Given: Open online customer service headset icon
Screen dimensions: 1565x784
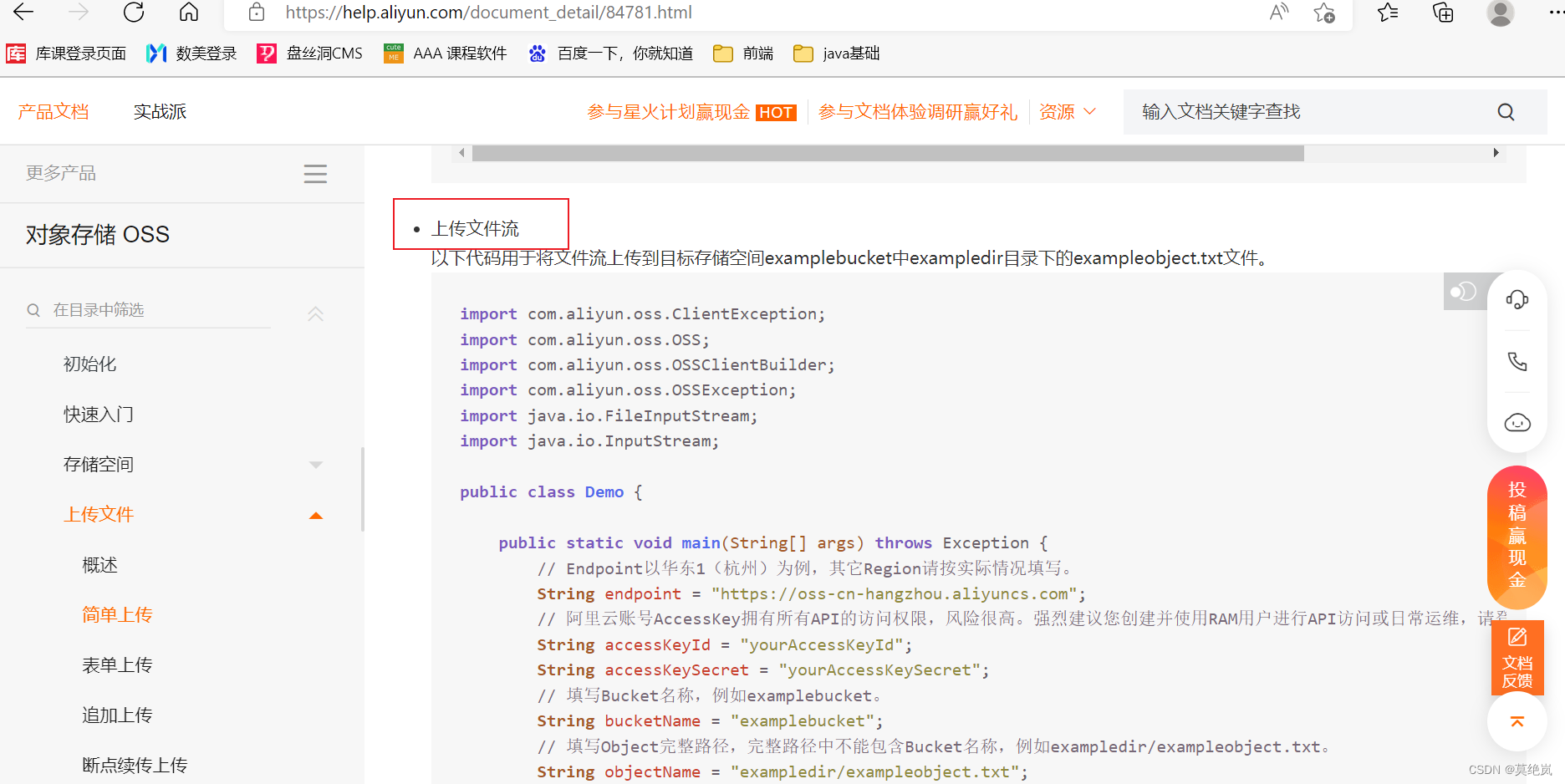Looking at the screenshot, I should (x=1517, y=299).
